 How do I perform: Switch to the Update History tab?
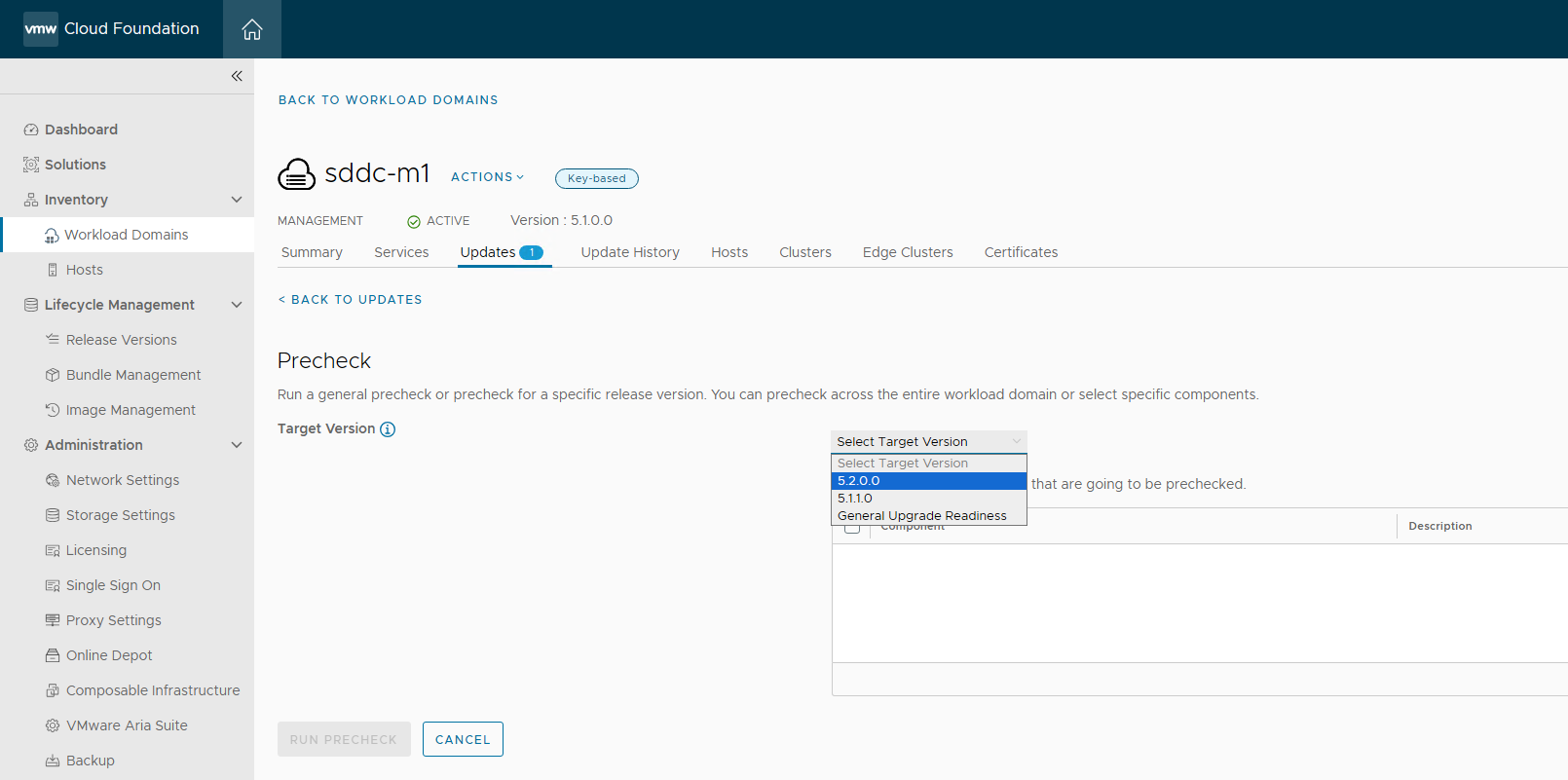630,252
